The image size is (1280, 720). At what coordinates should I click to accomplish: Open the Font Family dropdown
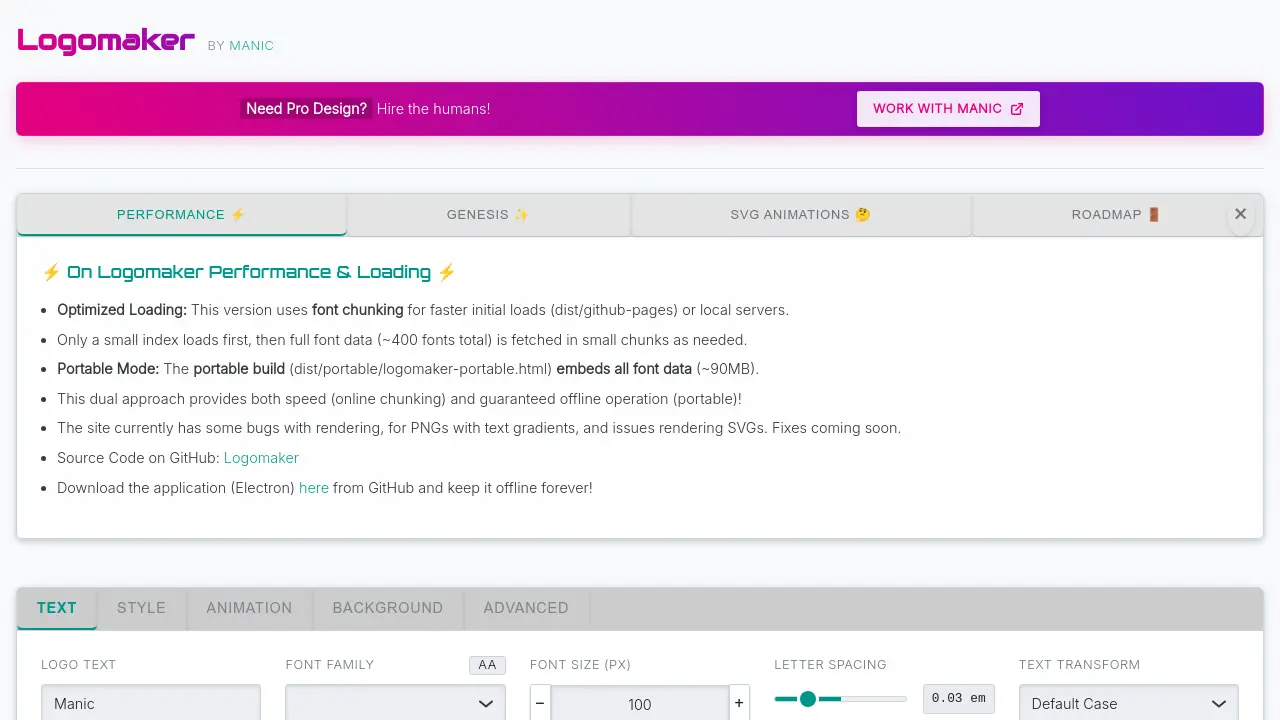click(x=394, y=702)
